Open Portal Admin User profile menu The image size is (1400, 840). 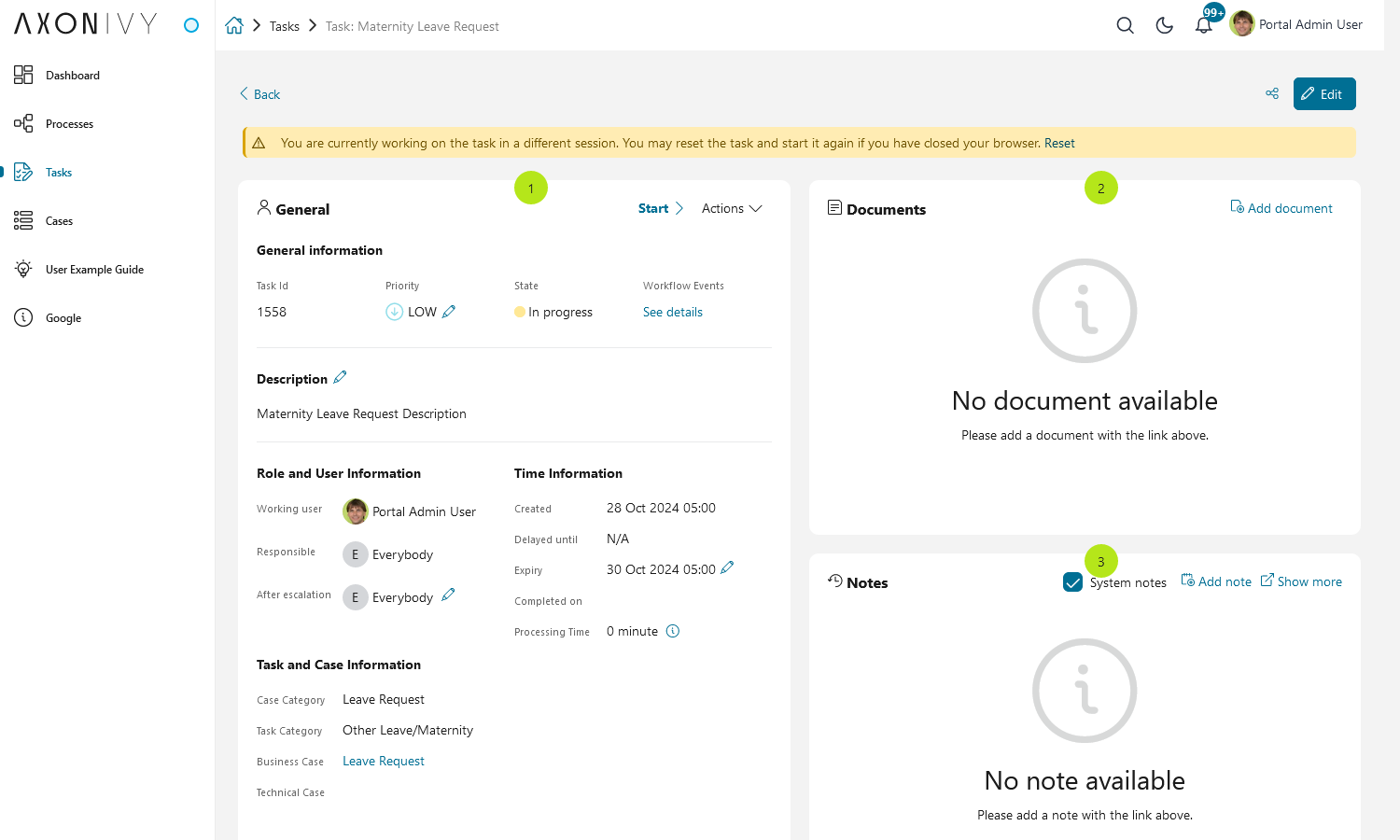click(x=1296, y=24)
